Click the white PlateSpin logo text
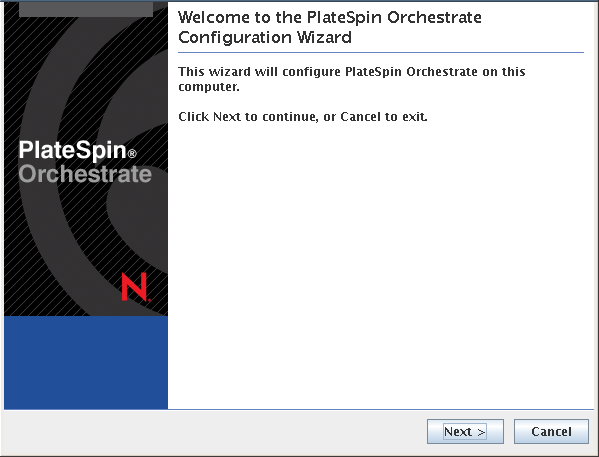The width and height of the screenshot is (599, 457). point(72,150)
